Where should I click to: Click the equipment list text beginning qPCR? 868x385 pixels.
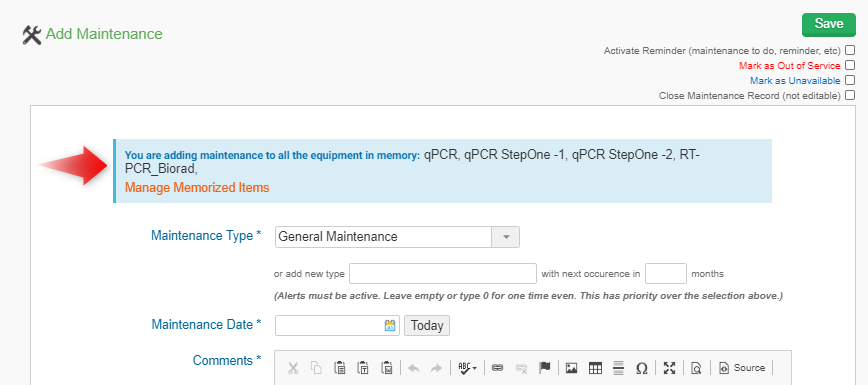(x=412, y=161)
